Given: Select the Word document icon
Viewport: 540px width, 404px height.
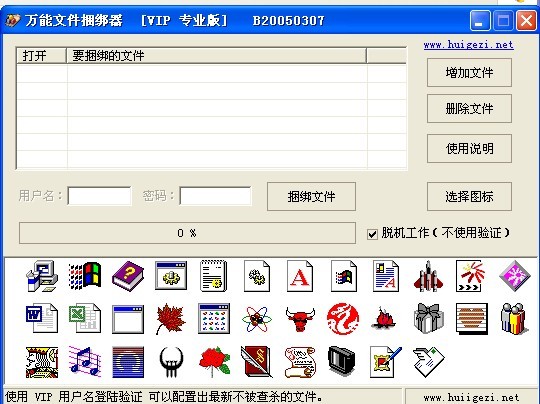Looking at the screenshot, I should (42, 318).
